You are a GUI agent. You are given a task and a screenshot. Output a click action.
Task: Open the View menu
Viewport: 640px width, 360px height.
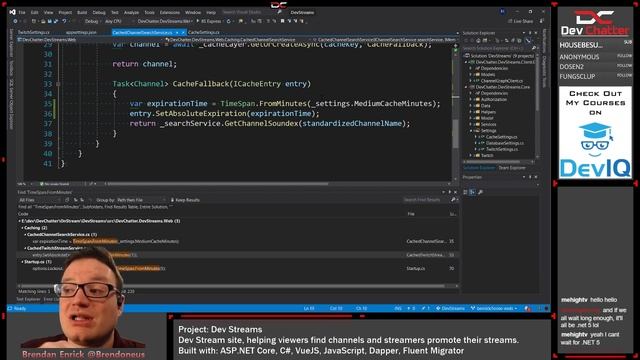49,13
